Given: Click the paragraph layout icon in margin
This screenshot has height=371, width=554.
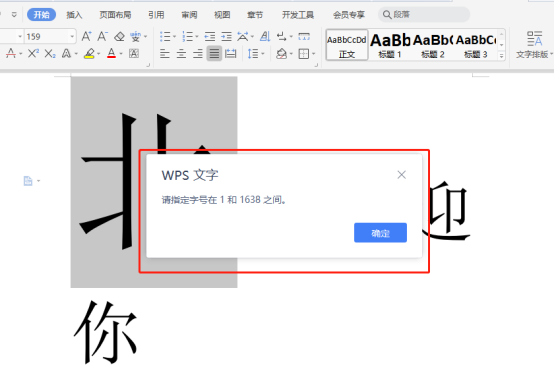Looking at the screenshot, I should coord(28,181).
